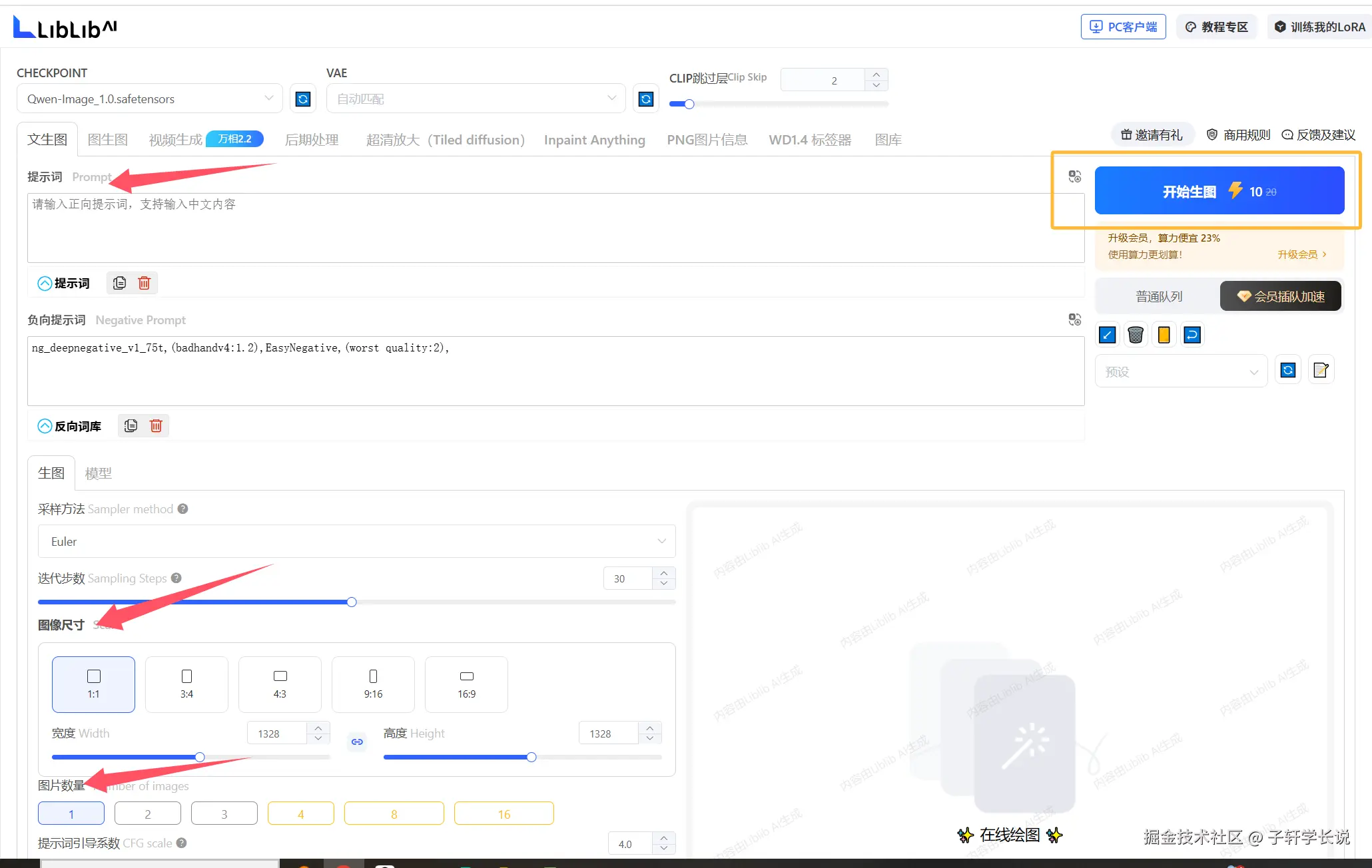Open the 模型 tab
This screenshot has height=868, width=1372.
[x=99, y=473]
